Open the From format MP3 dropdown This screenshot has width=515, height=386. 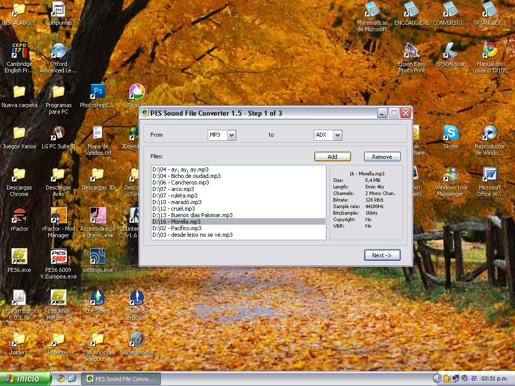click(232, 135)
